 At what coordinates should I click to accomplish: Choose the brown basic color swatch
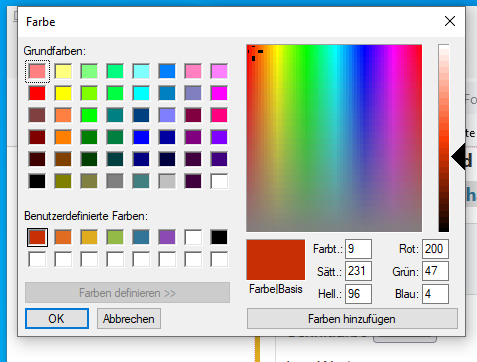click(x=63, y=159)
